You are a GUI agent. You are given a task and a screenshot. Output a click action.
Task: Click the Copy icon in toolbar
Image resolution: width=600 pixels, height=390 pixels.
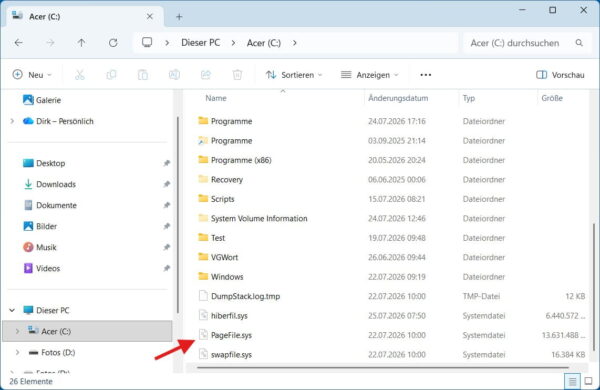point(111,75)
